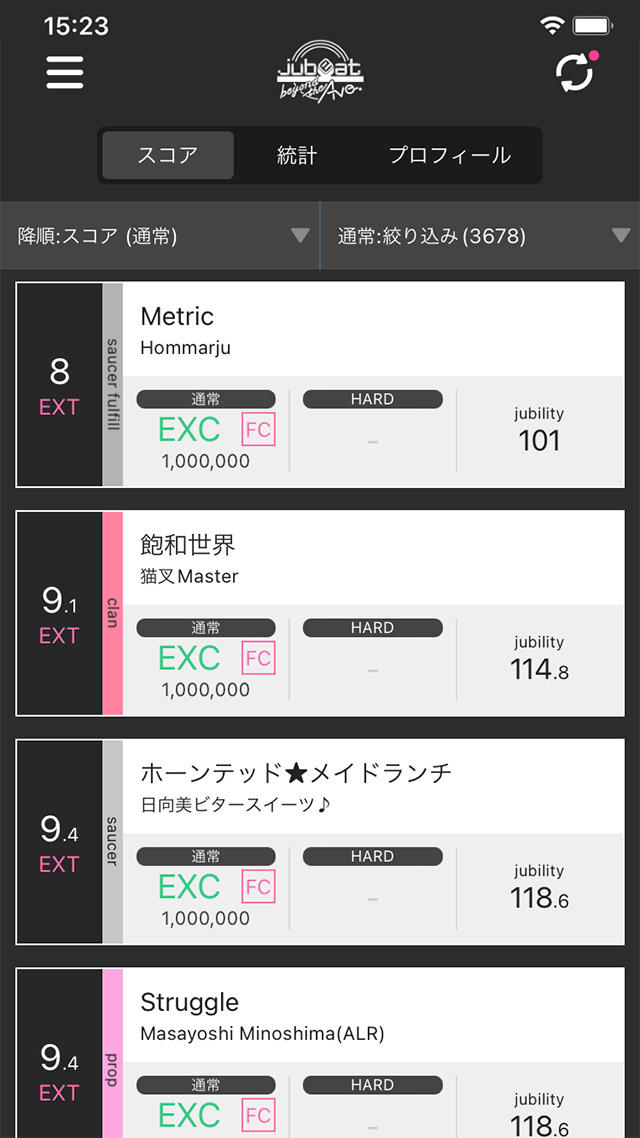Tap the FC badge on 飽和世界
640x1138 pixels.
point(258,658)
